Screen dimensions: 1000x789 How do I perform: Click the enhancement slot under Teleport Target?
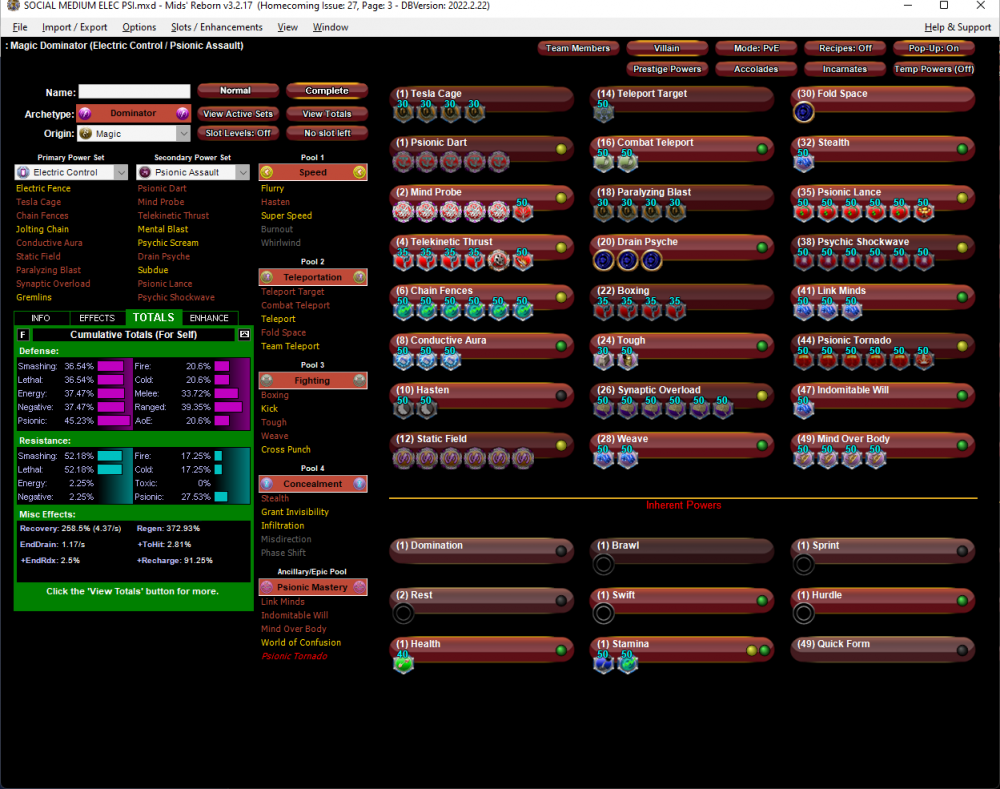(x=603, y=113)
